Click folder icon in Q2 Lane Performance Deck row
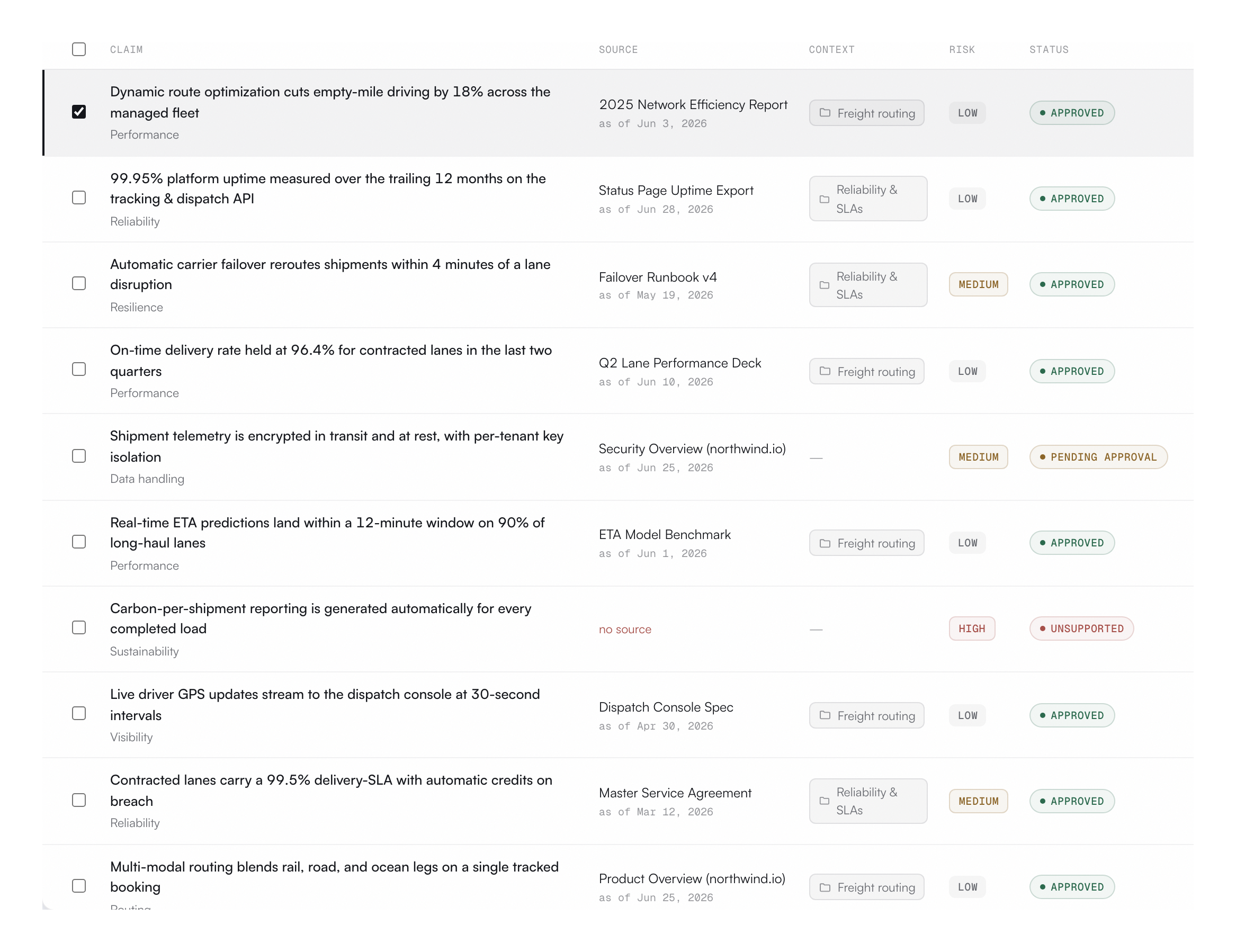 825,371
